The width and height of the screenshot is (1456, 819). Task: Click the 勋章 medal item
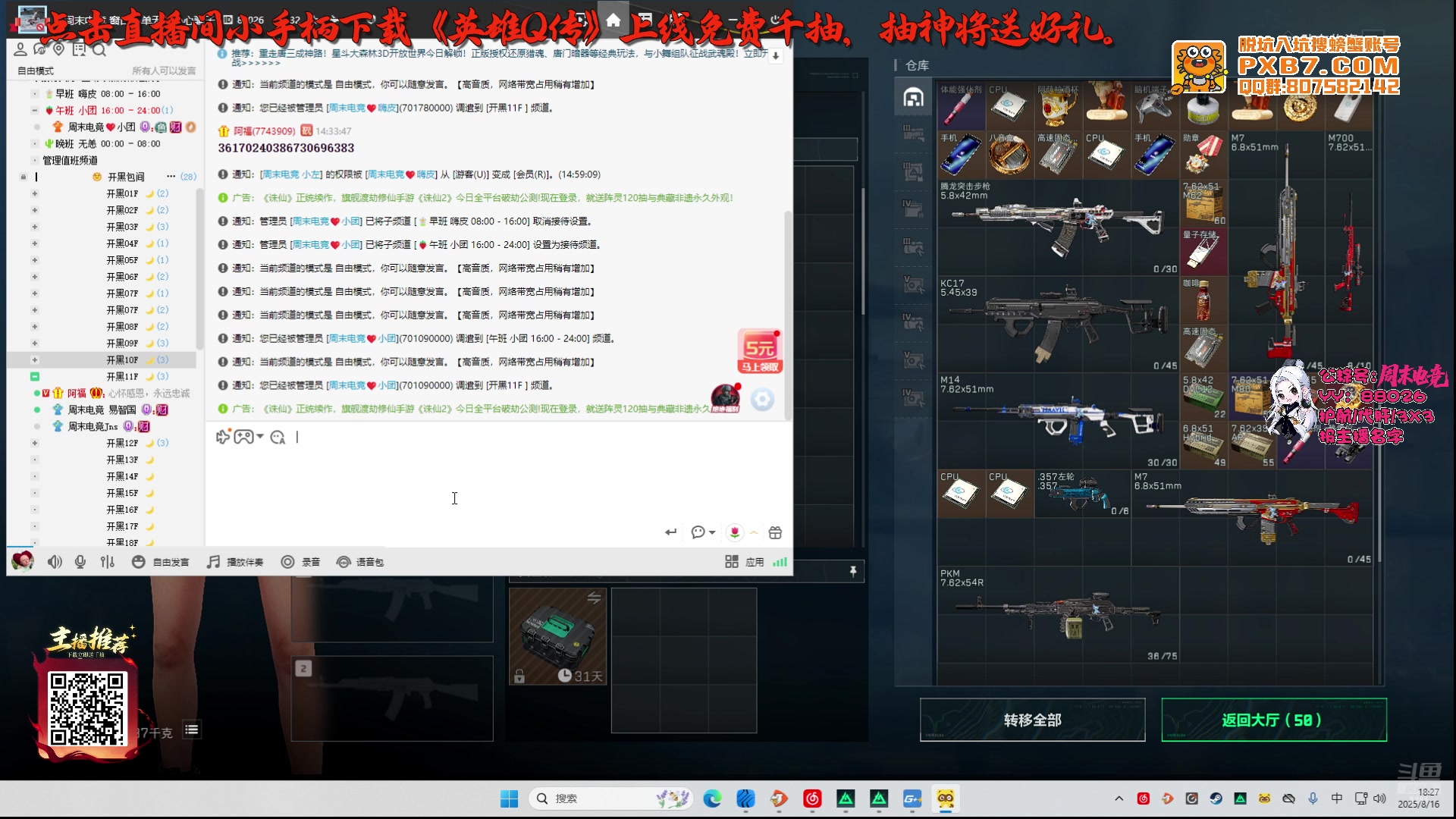1203,155
